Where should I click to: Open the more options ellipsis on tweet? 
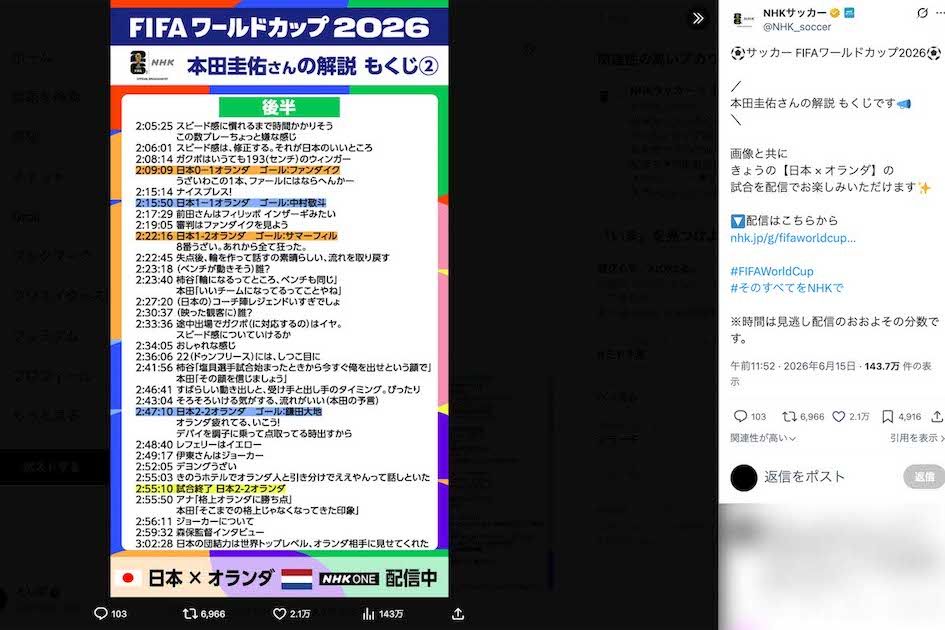tap(941, 13)
